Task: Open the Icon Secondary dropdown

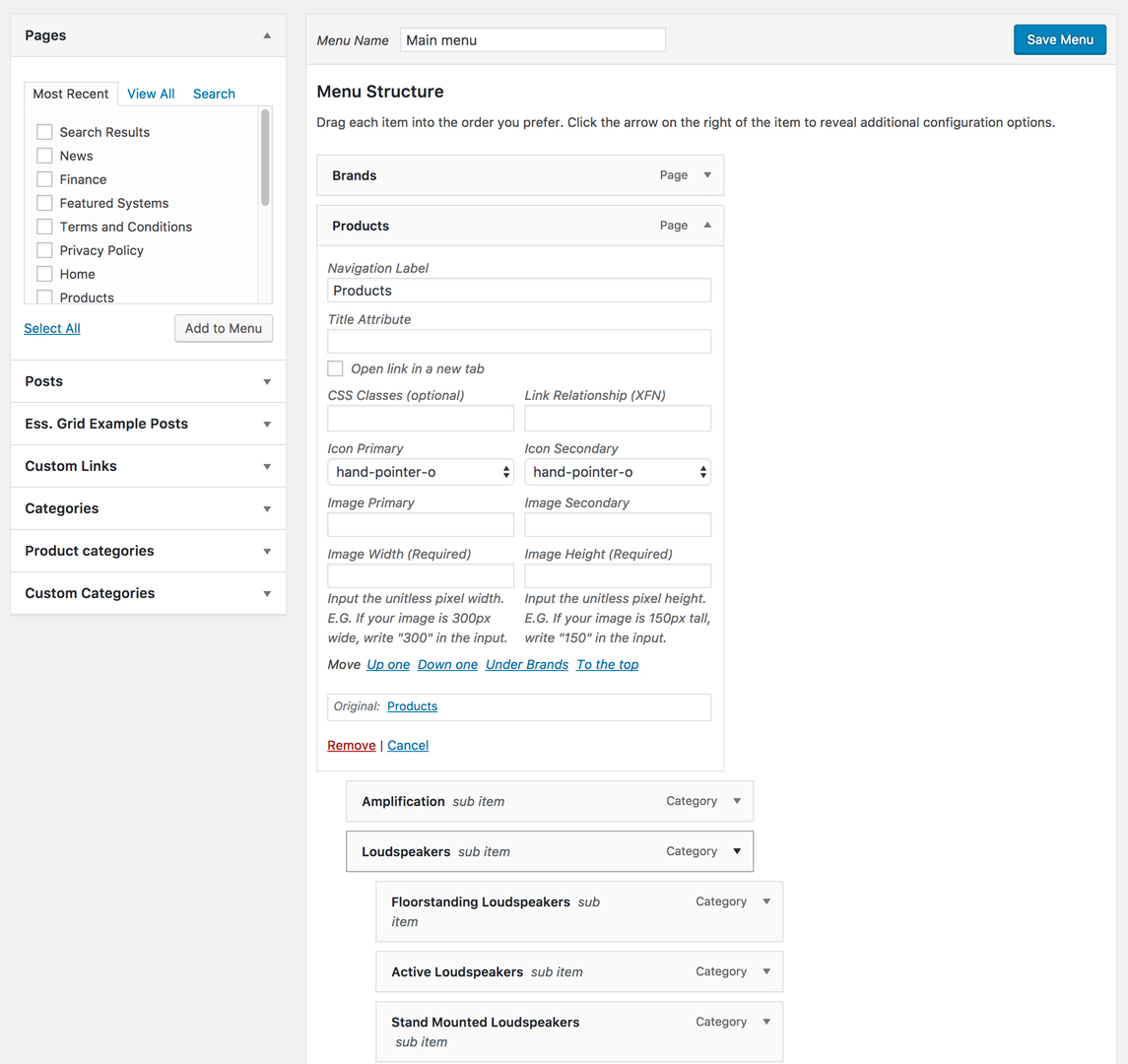Action: (x=618, y=472)
